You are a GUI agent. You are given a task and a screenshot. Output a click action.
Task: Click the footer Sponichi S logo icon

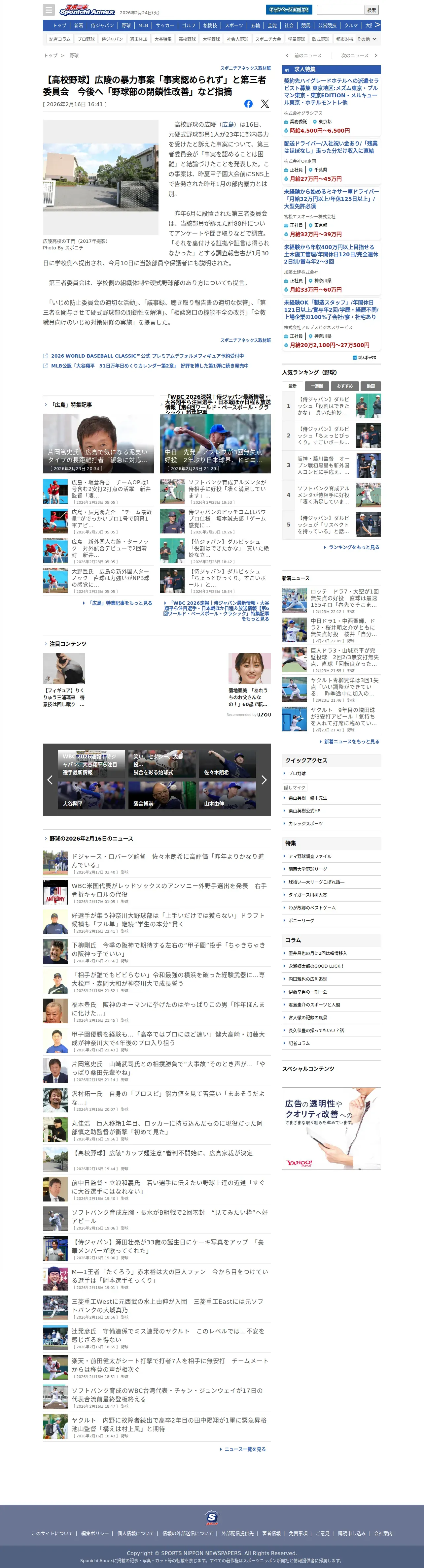(211, 1518)
